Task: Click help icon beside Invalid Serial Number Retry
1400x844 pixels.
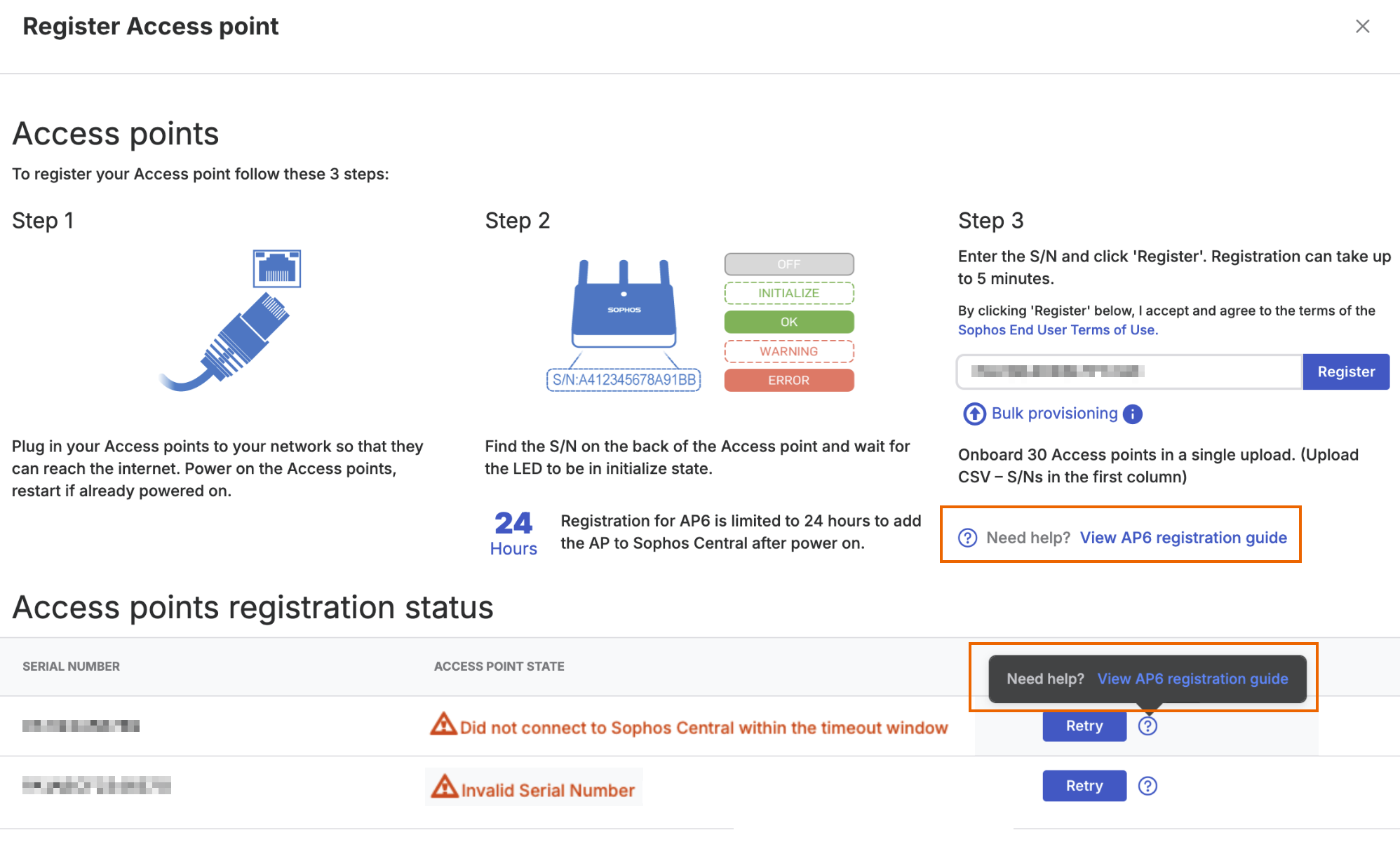Action: (x=1147, y=786)
